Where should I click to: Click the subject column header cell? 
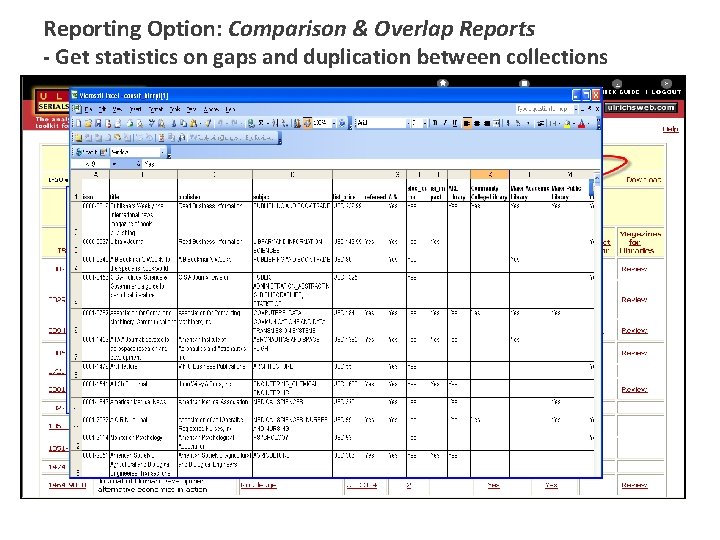point(292,192)
